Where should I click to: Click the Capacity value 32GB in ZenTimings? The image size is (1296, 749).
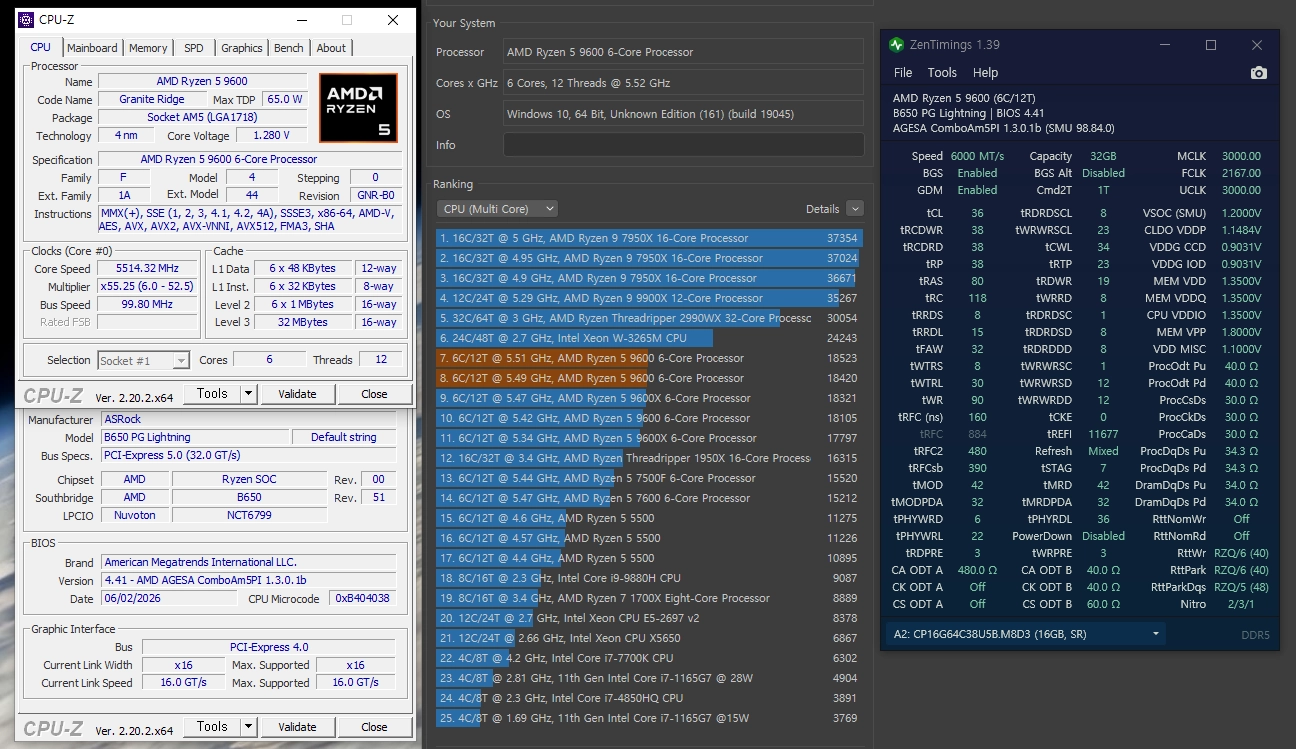(x=1103, y=156)
